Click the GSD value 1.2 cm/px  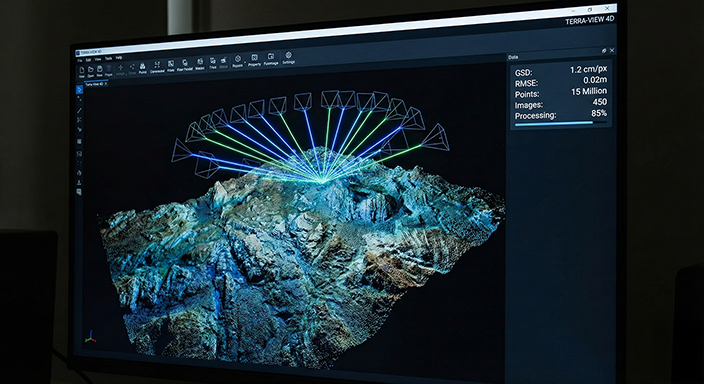click(588, 69)
